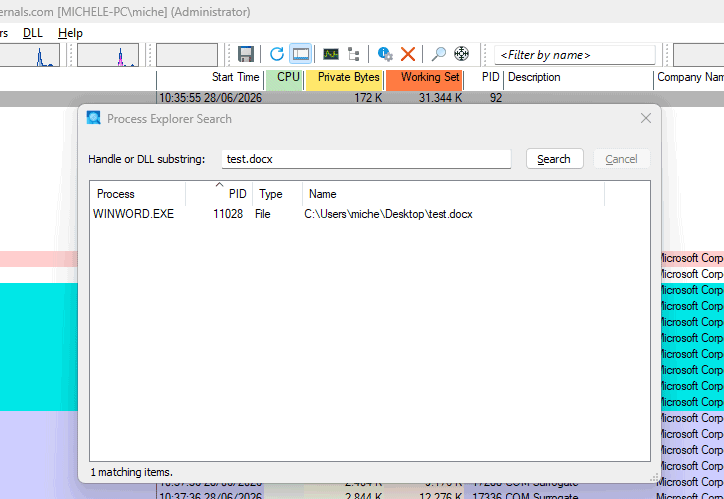Click the '1 matching items.' status text
Image resolution: width=724 pixels, height=499 pixels.
pos(132,472)
